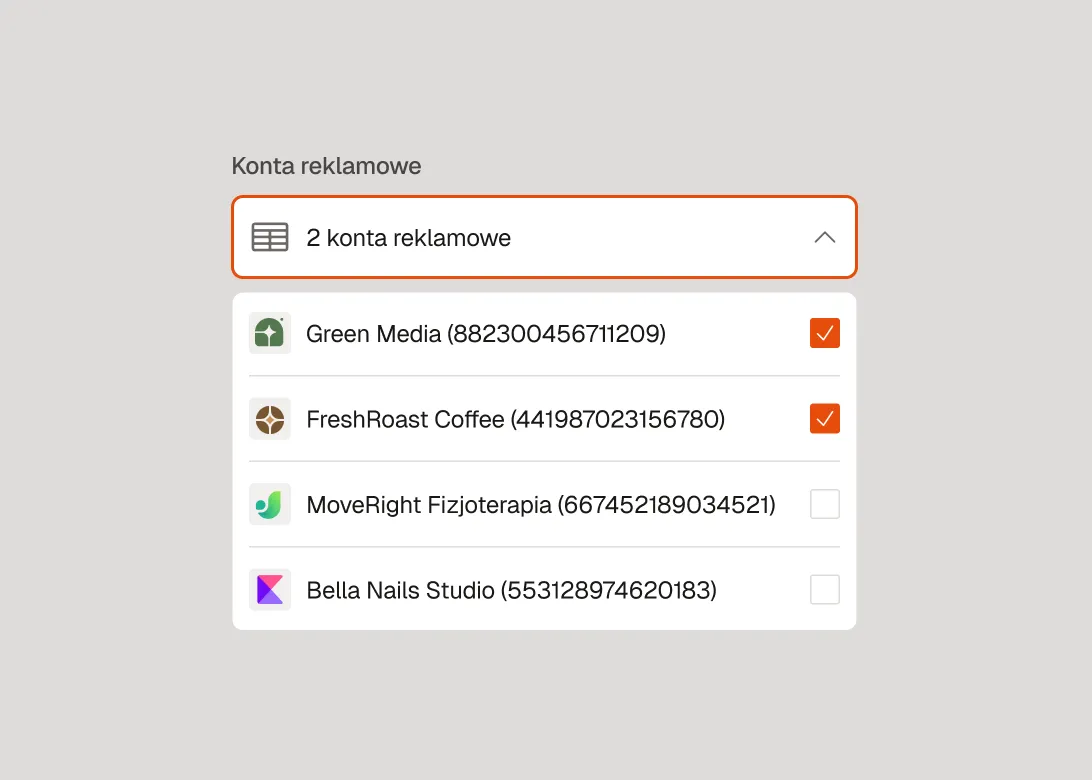This screenshot has width=1092, height=780.
Task: Uncheck the Green Media checkbox
Action: (824, 332)
